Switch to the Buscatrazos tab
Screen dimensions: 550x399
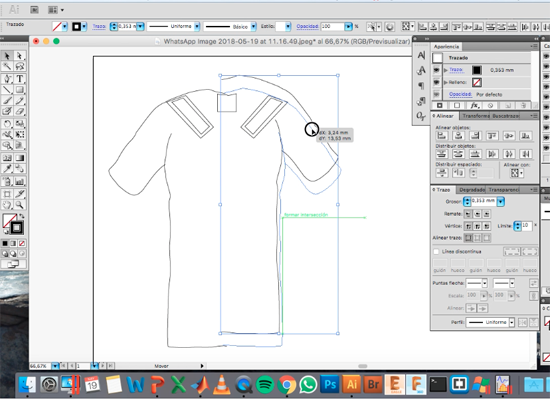click(505, 116)
